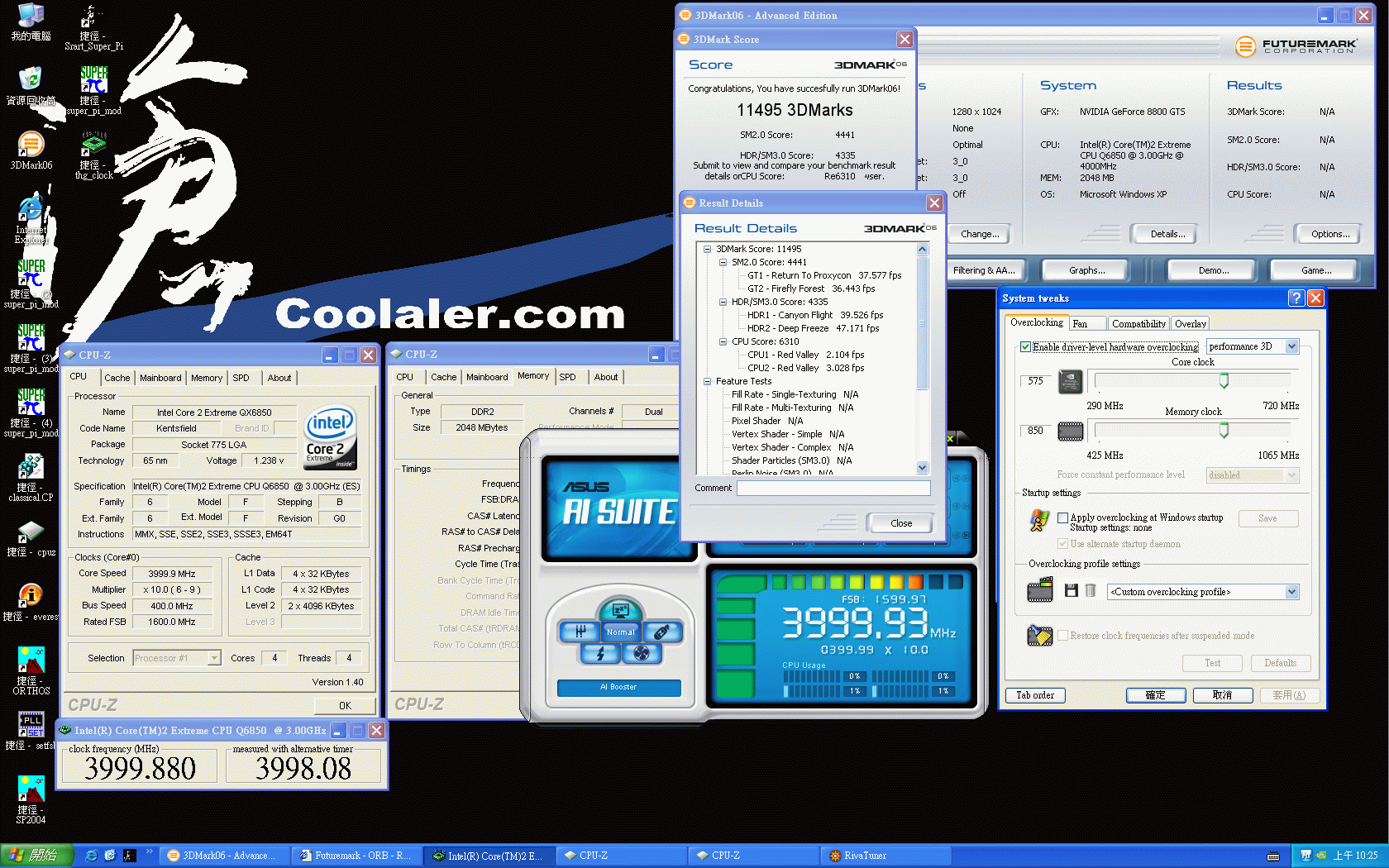Click the AI Suite gear-shift icon
1389x868 pixels.
(x=580, y=632)
